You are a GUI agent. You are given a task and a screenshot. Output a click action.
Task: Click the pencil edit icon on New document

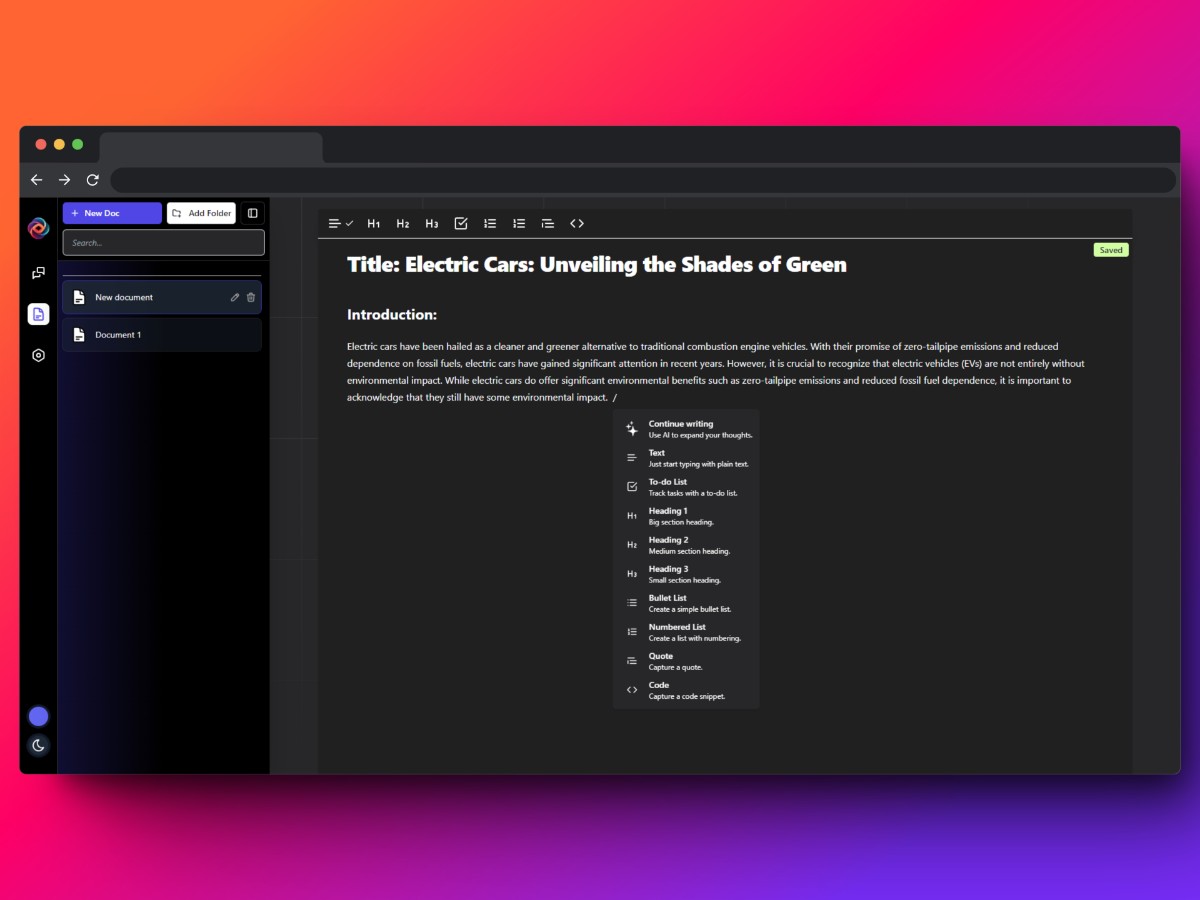(235, 297)
